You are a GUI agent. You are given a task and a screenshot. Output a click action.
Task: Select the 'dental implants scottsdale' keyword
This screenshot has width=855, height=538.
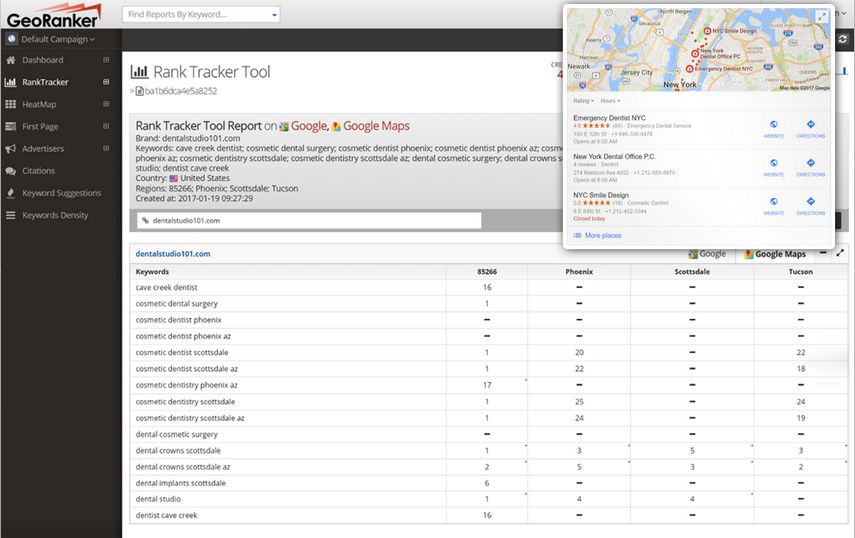[x=180, y=483]
